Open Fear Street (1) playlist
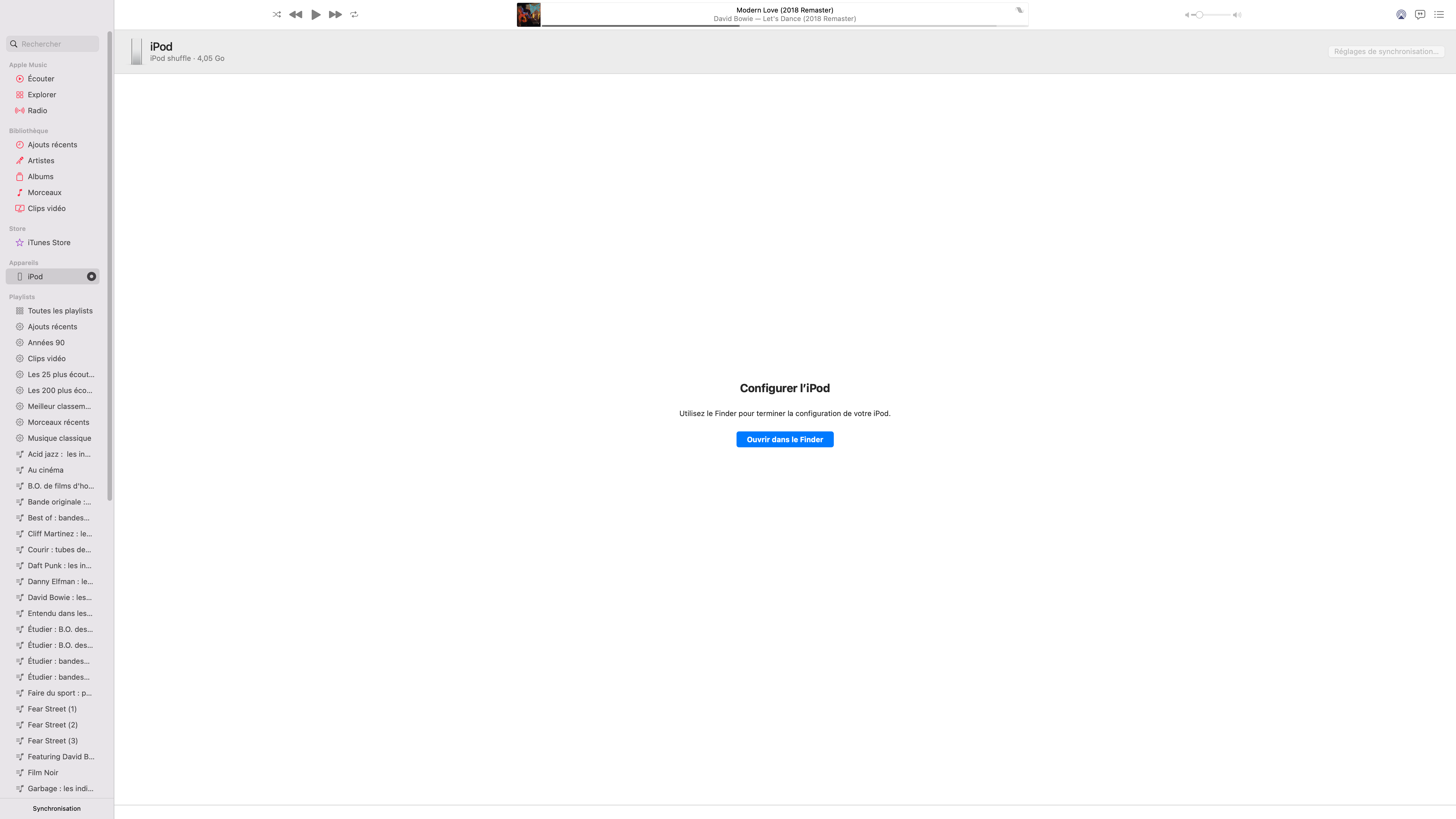The height and width of the screenshot is (819, 1456). click(x=53, y=709)
